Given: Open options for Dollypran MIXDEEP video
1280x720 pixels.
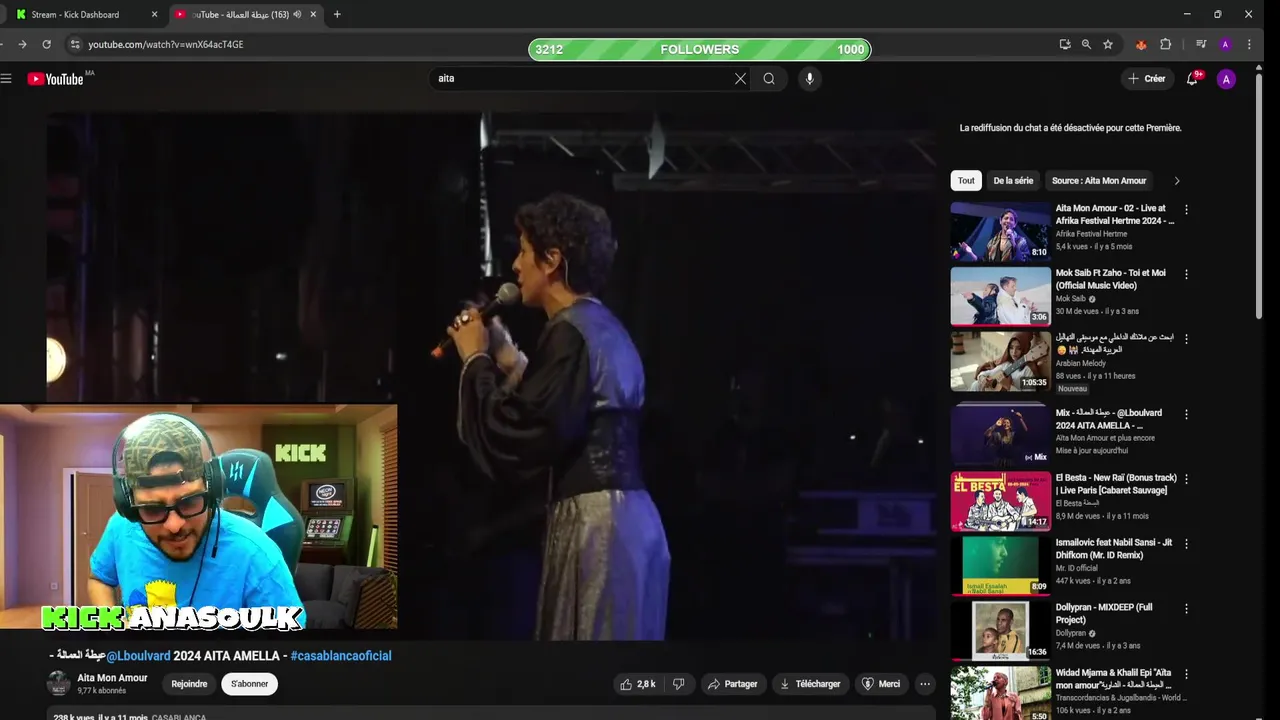Looking at the screenshot, I should (x=1186, y=609).
